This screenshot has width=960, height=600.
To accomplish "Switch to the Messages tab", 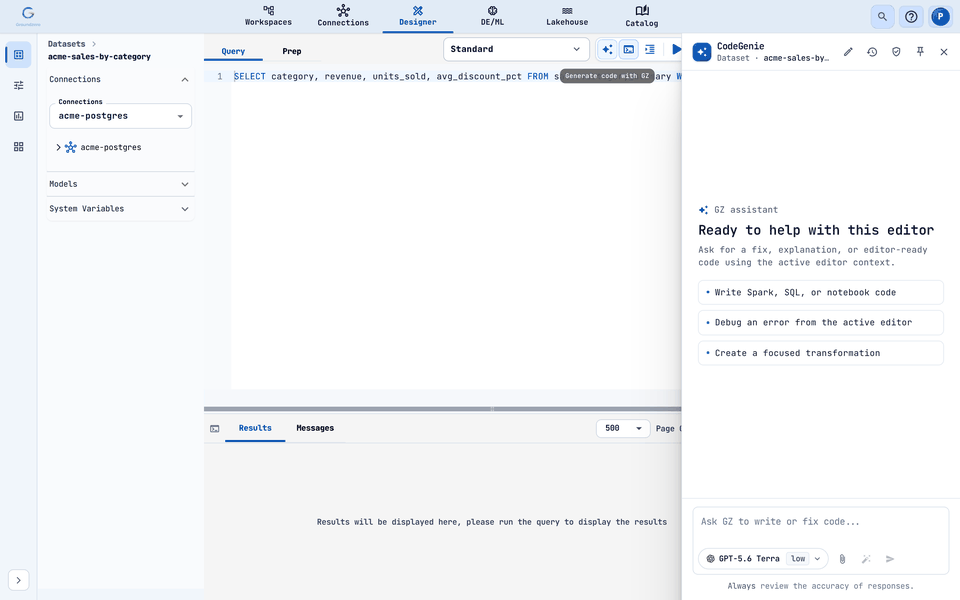I will pos(315,428).
